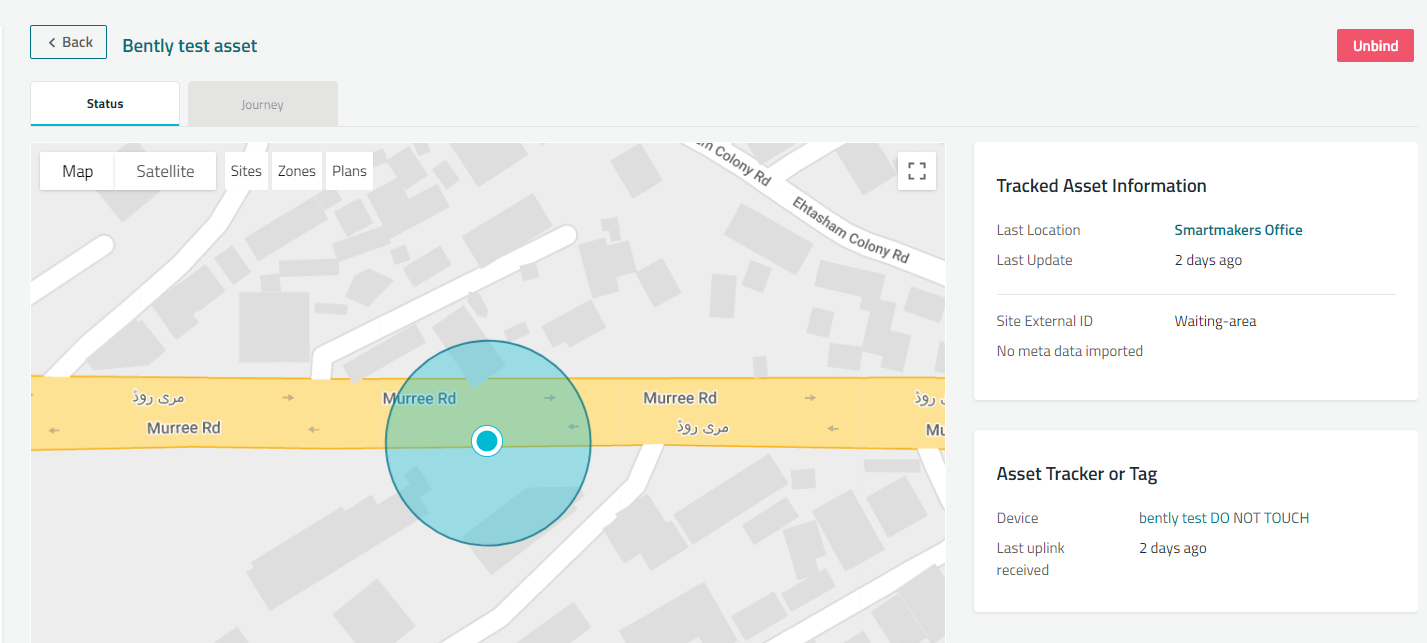Click the Waiting-area site ID value
Viewport: 1427px width, 643px height.
[x=1215, y=321]
